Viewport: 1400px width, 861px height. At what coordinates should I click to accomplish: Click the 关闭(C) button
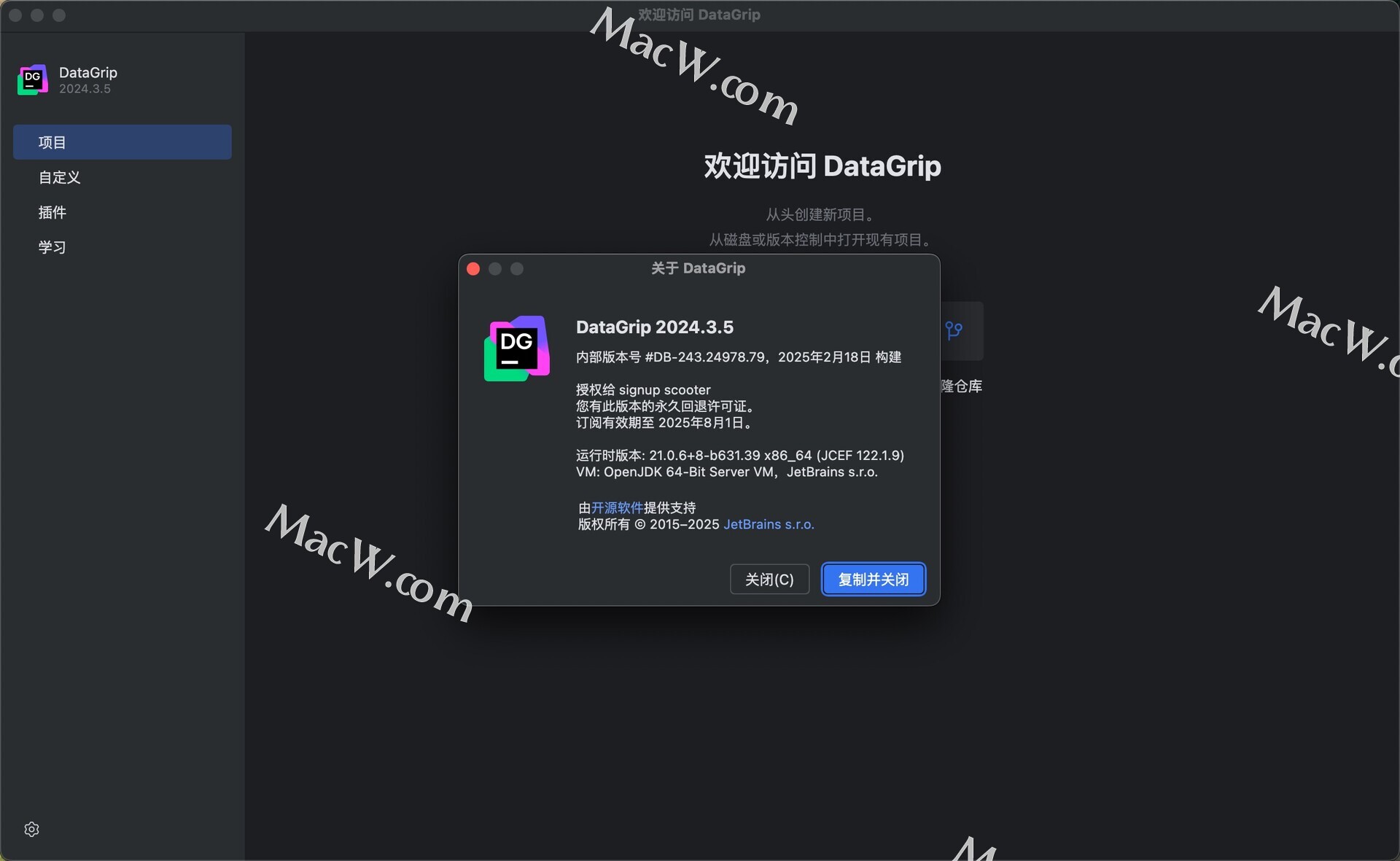(x=769, y=579)
